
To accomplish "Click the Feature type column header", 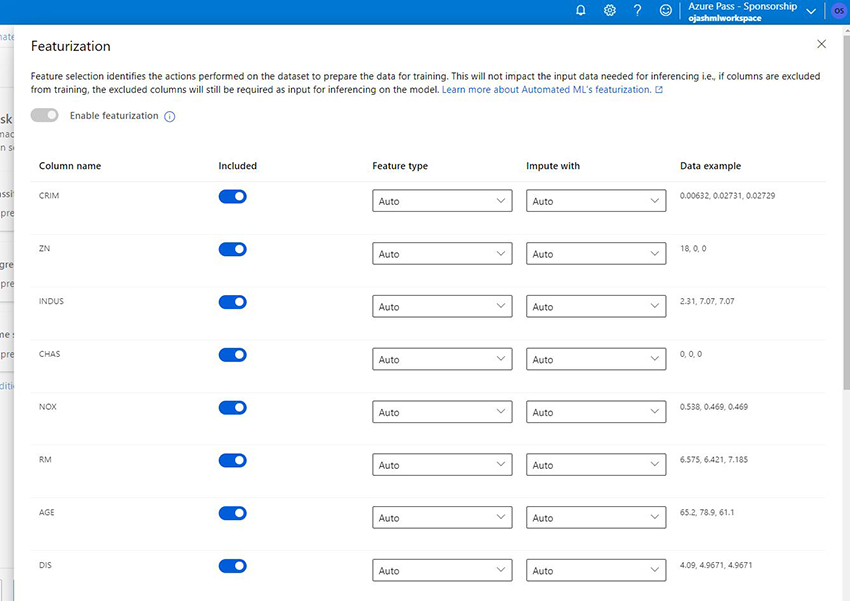I will [x=400, y=166].
